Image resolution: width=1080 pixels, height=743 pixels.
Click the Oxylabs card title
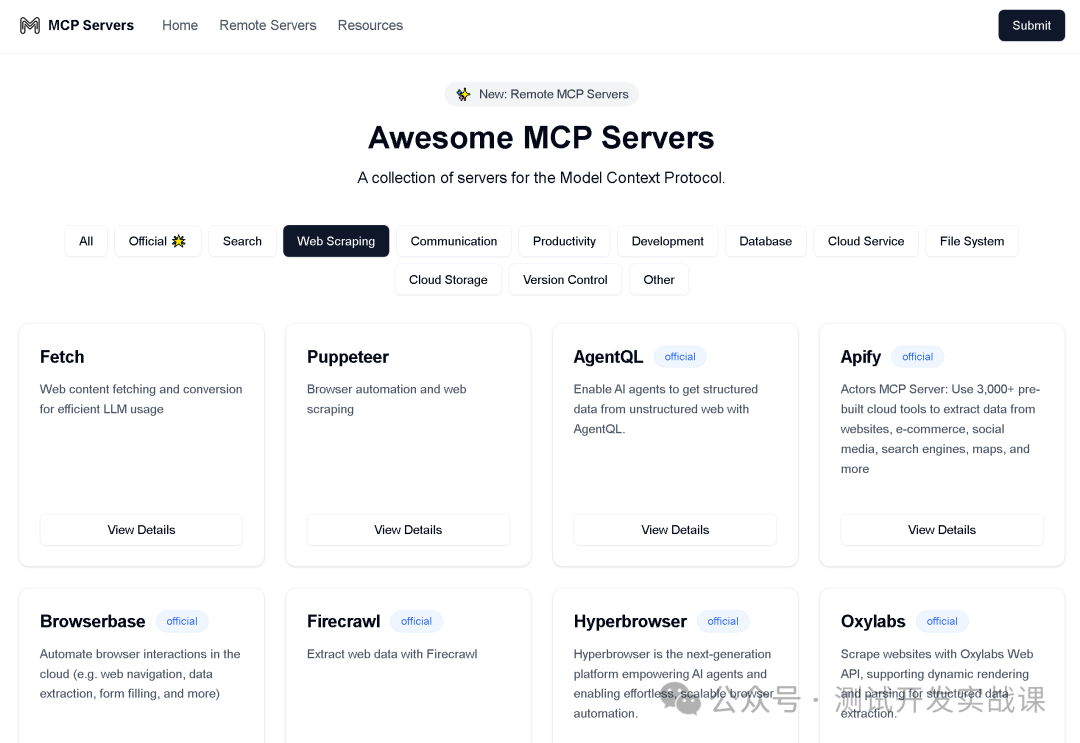pos(873,621)
